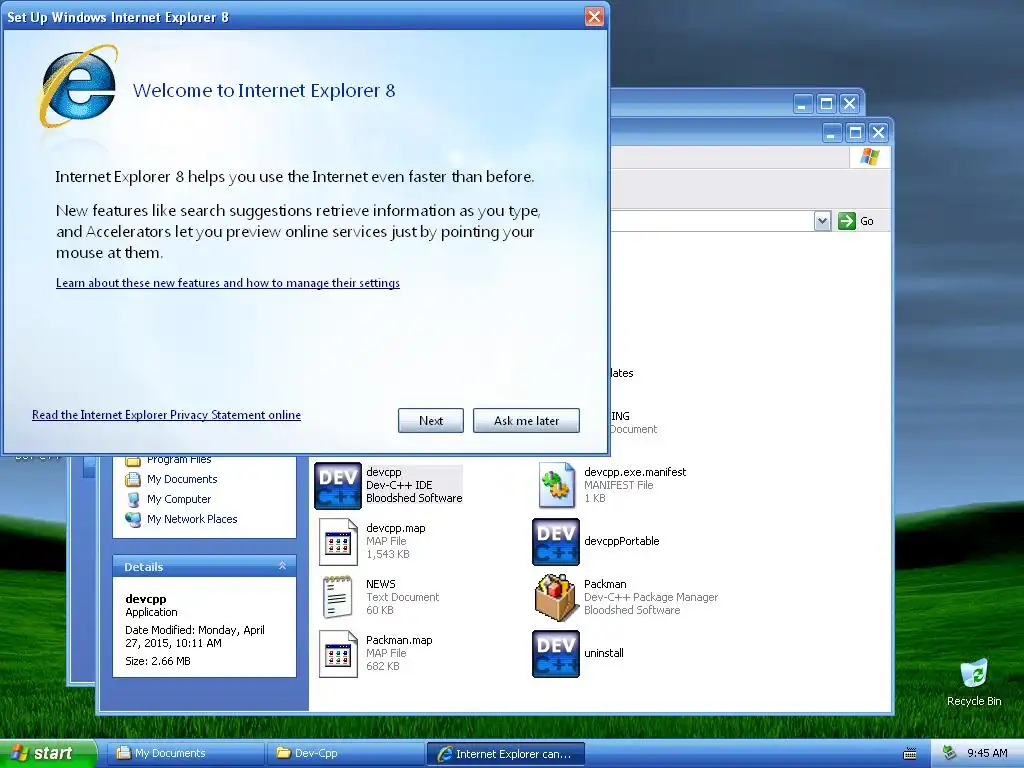Click the devcppPortable file name label
The width and height of the screenshot is (1024, 768).
tap(622, 541)
